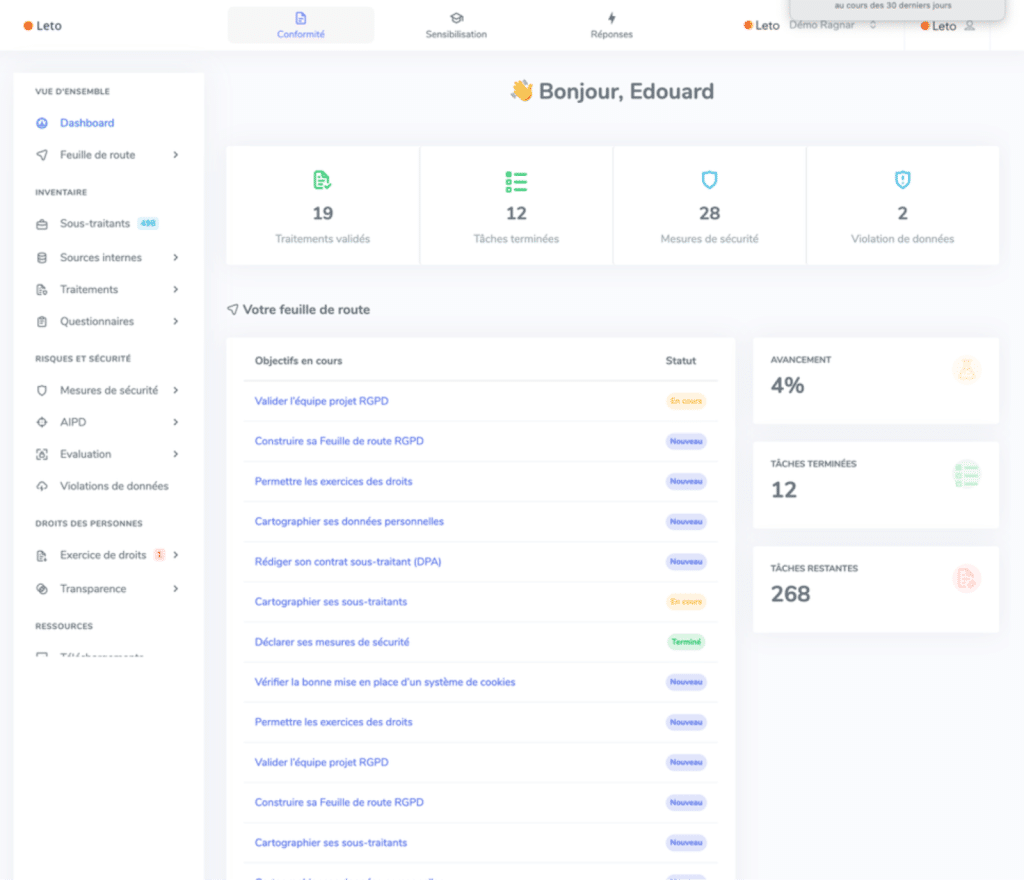Click the Mesures de sécurité shield icon in sidebar
The image size is (1024, 880).
coord(42,391)
